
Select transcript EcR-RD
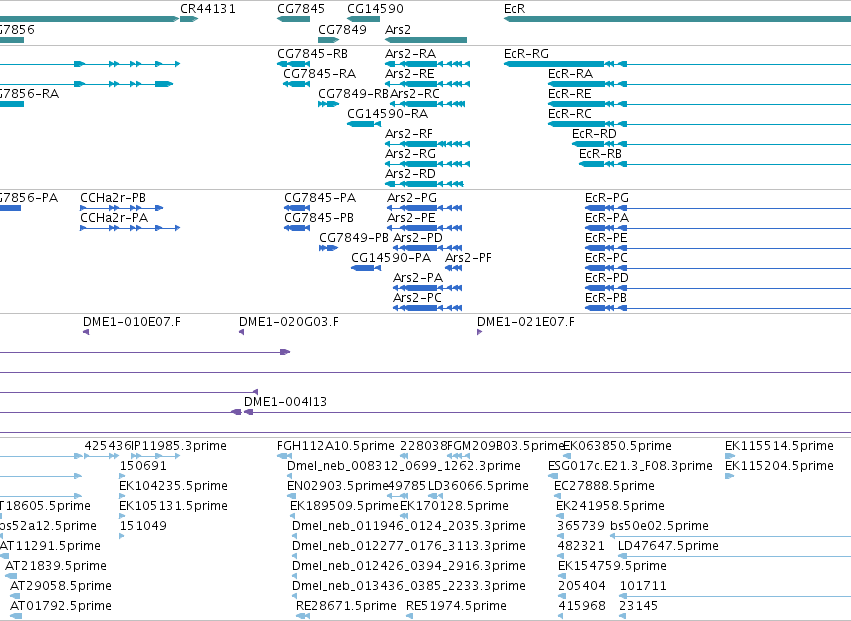pyautogui.click(x=594, y=134)
